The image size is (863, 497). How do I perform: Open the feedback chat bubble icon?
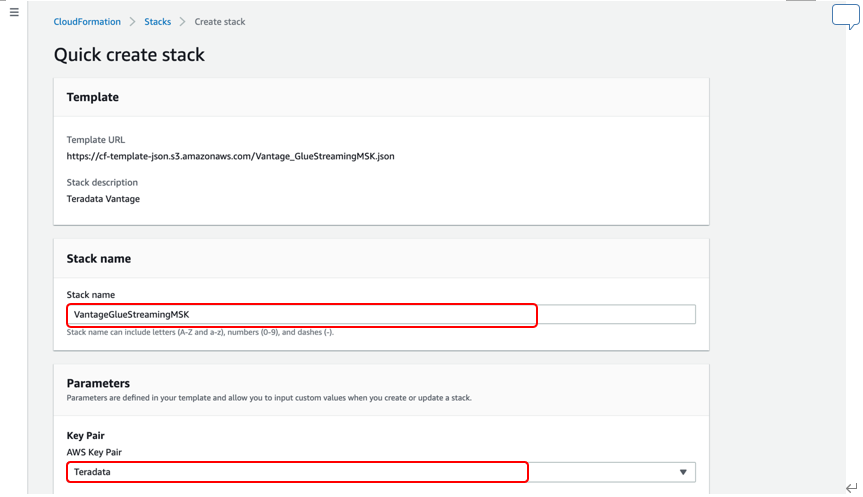[845, 16]
